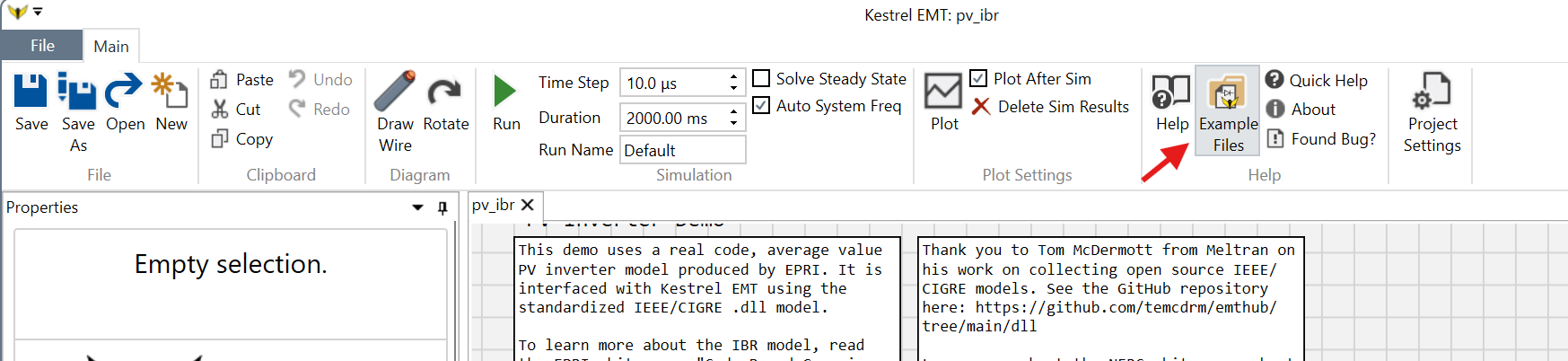This screenshot has height=361, width=1568.
Task: Open Project Settings
Action: point(1432,113)
